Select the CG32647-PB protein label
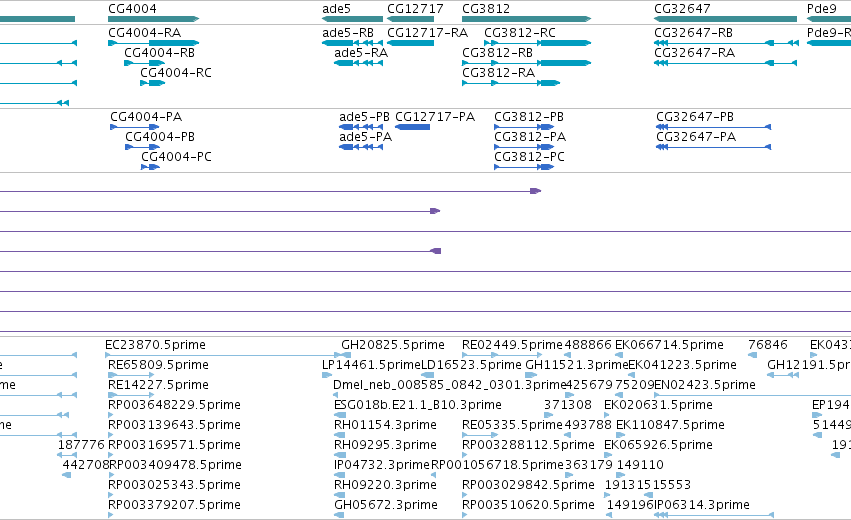851x520 pixels. point(695,117)
